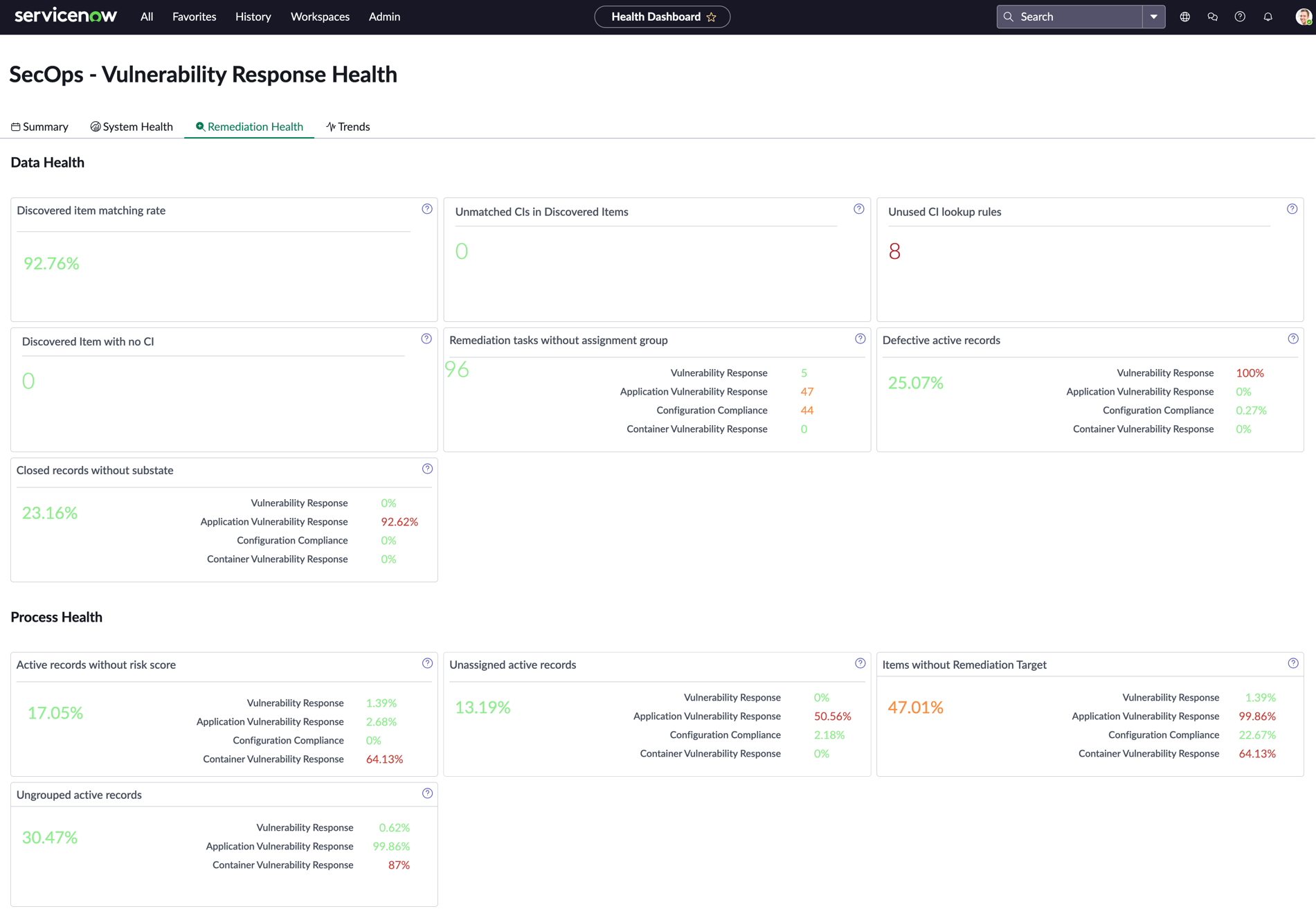
Task: Switch to the Summary tab
Action: click(x=39, y=127)
